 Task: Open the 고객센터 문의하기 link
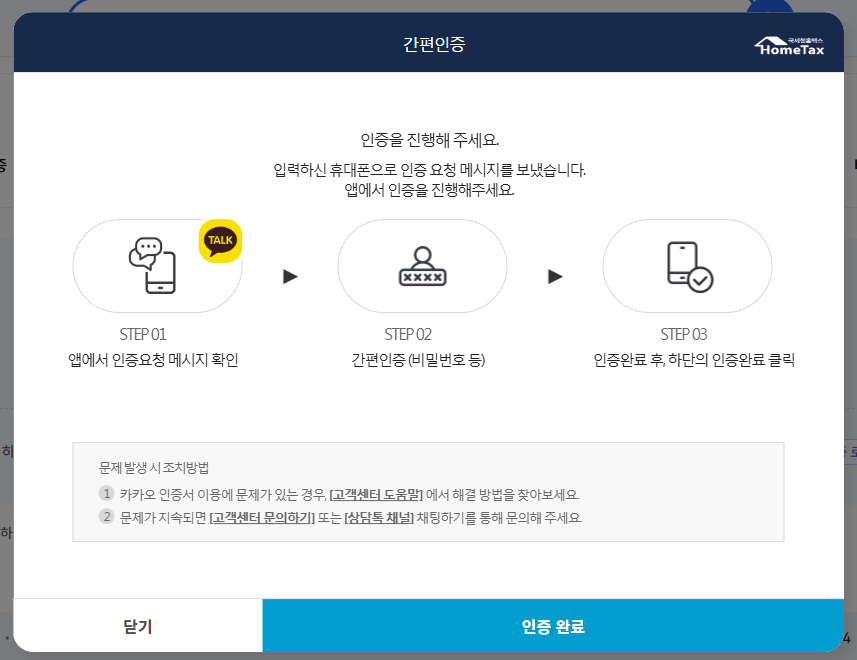262,513
